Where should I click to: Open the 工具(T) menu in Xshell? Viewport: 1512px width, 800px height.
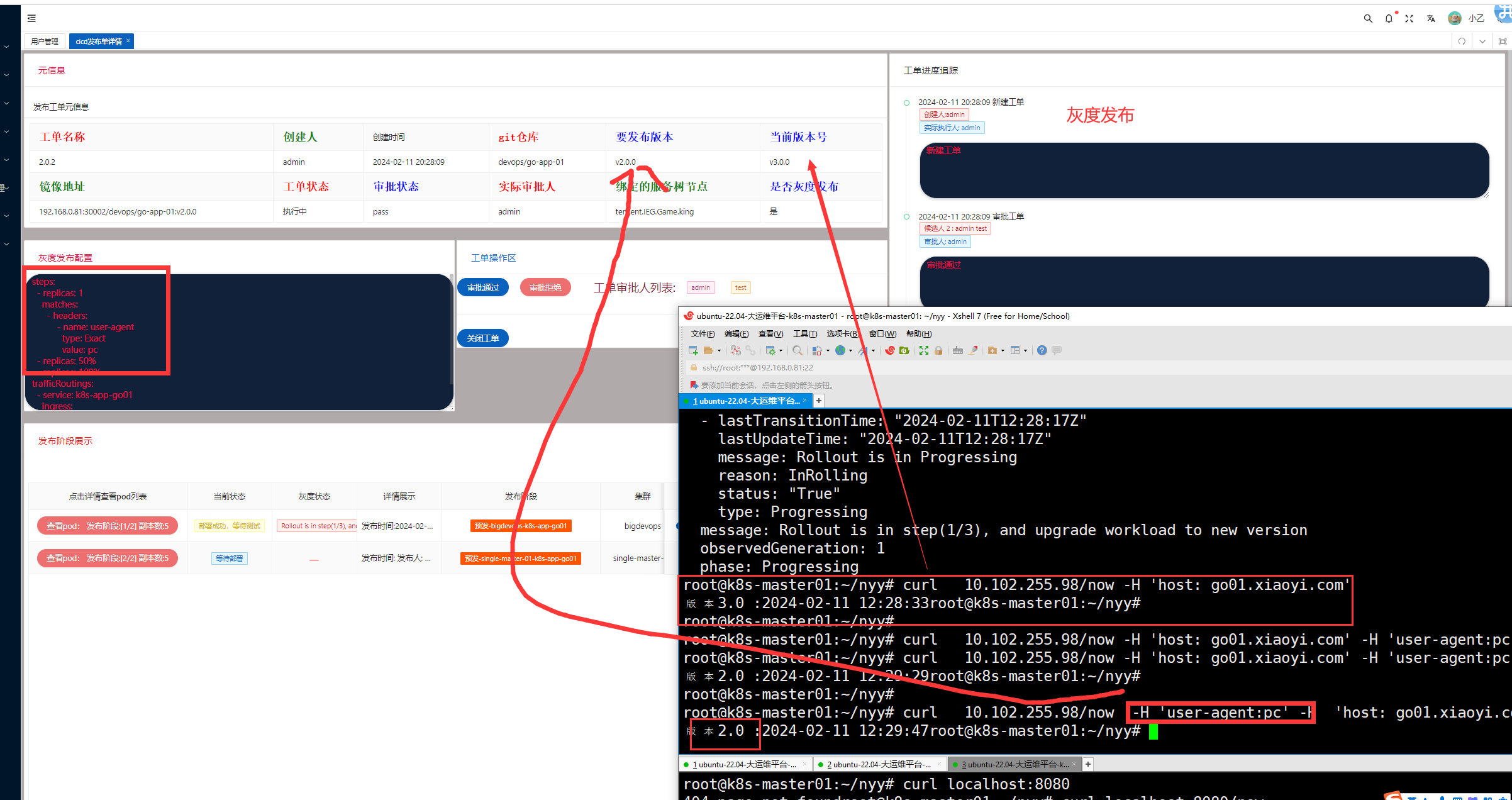pos(804,333)
